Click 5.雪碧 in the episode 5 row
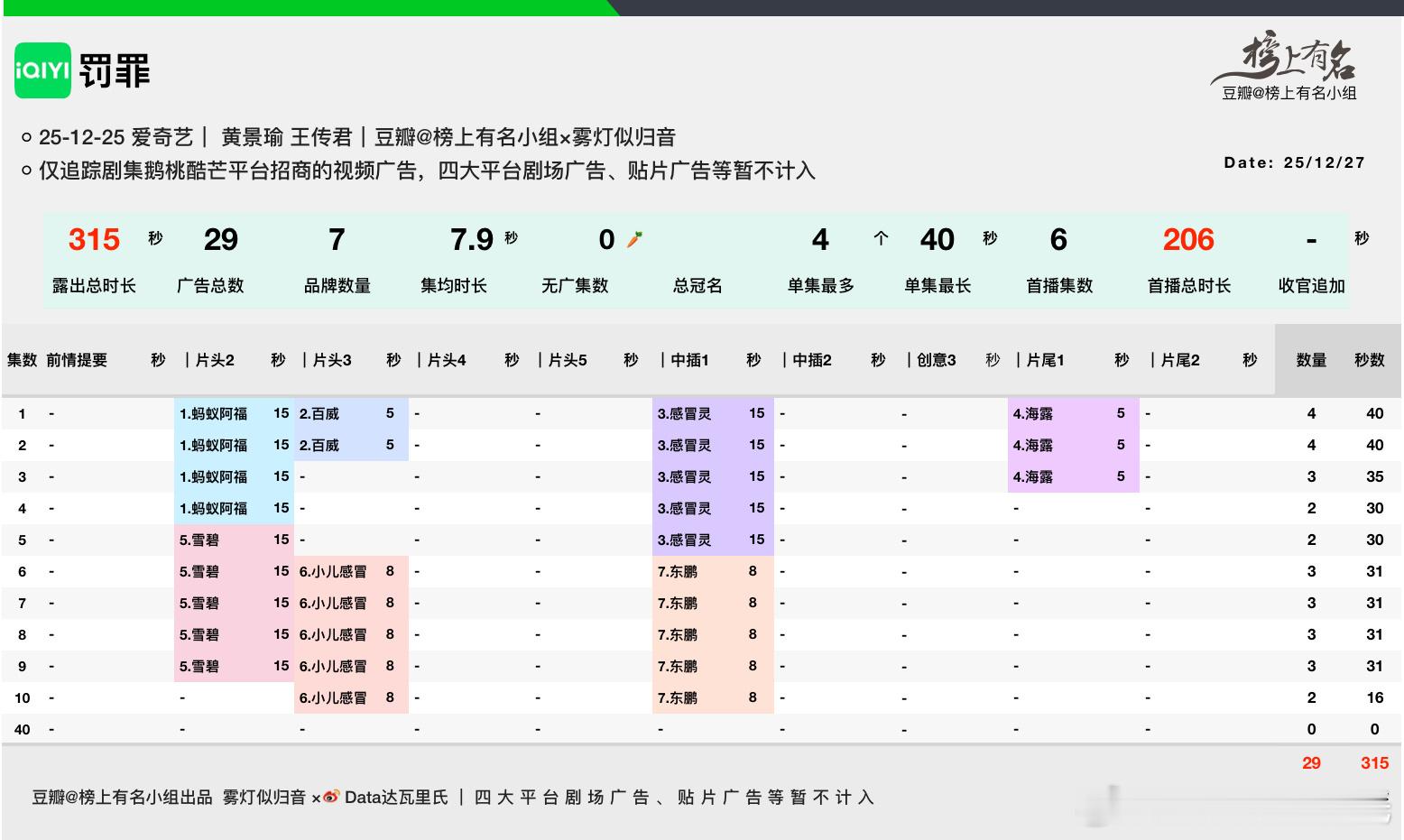1404x840 pixels. pos(199,540)
